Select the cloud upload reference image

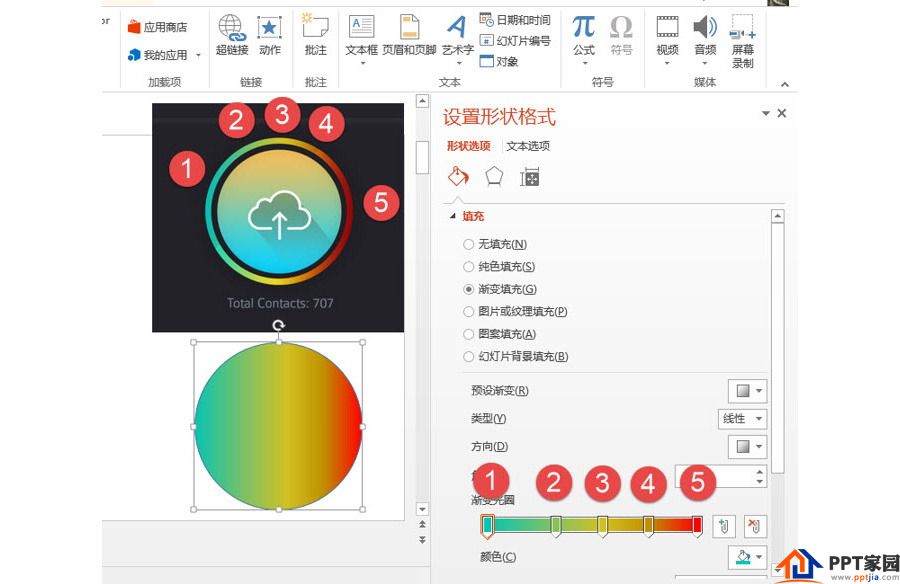pos(278,218)
